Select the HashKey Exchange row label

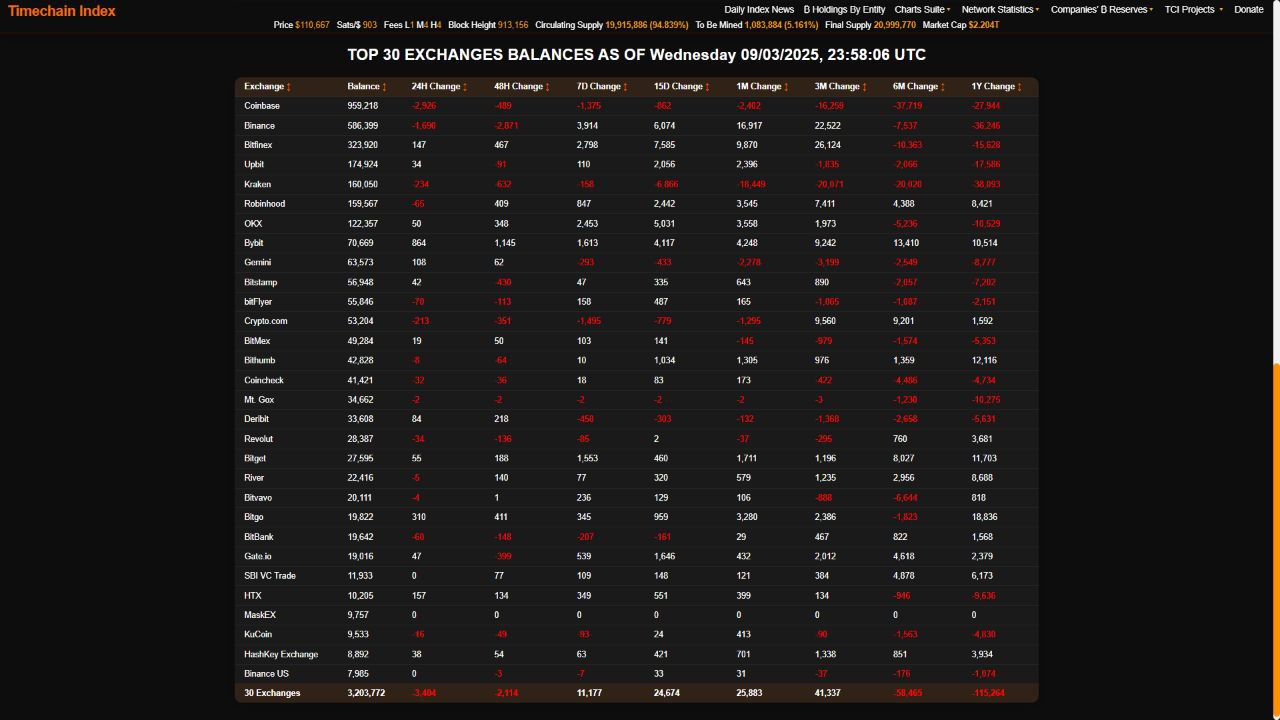coord(281,654)
